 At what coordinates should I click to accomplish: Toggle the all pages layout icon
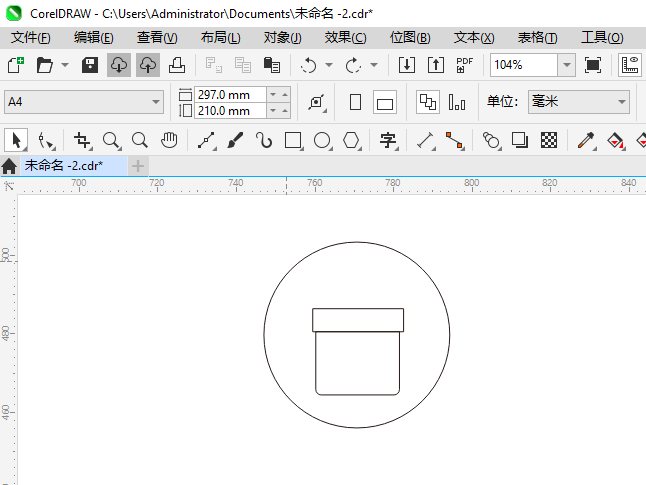428,102
